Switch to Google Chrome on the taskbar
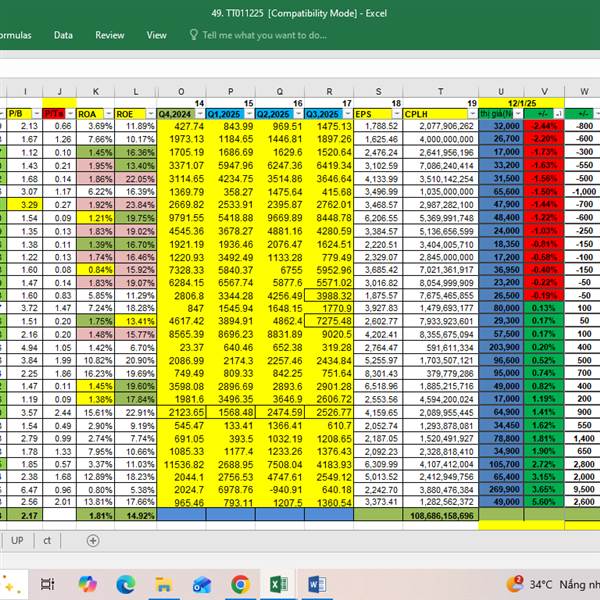The height and width of the screenshot is (600, 600). 240,584
